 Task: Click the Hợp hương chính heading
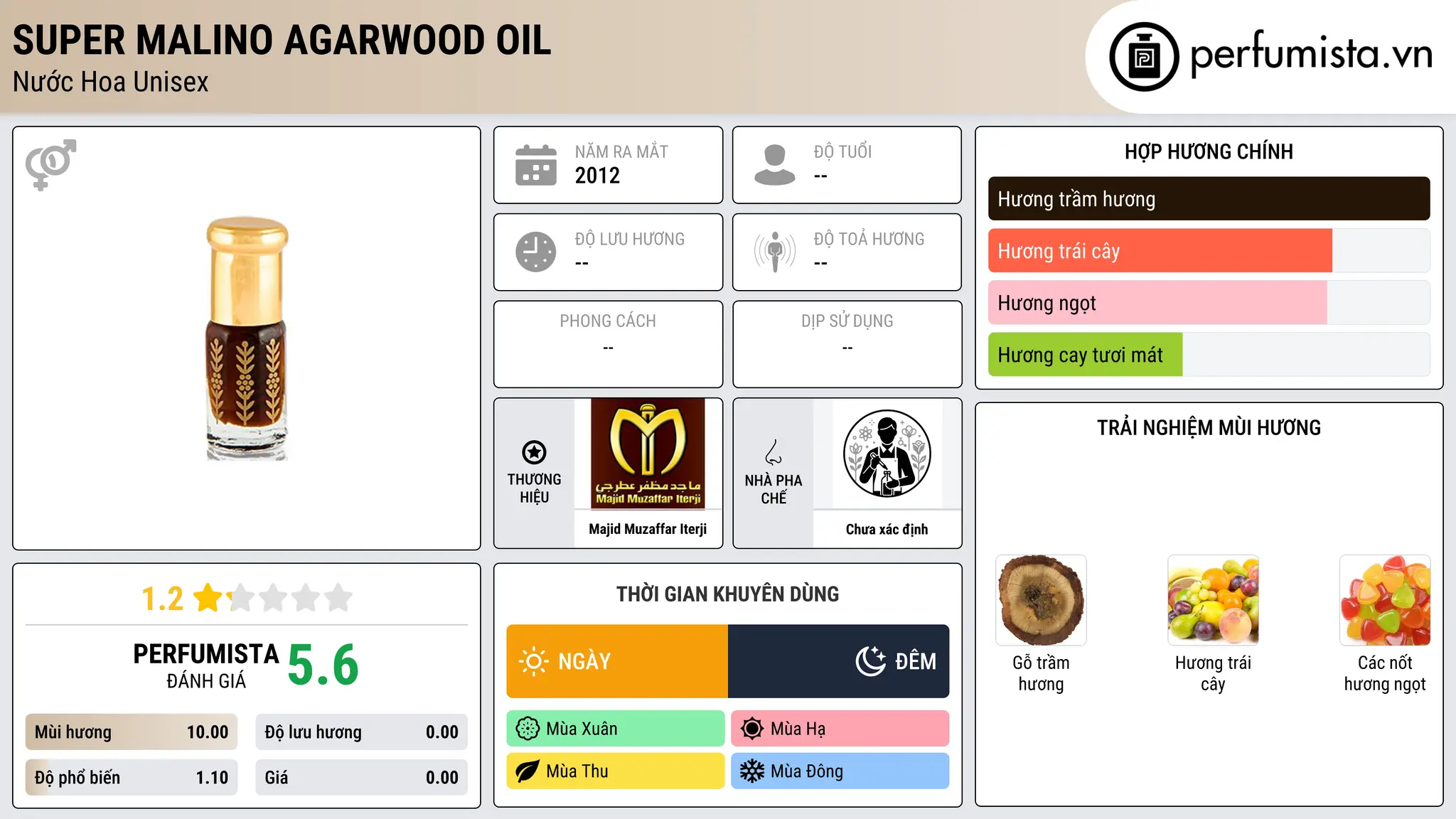(1209, 151)
